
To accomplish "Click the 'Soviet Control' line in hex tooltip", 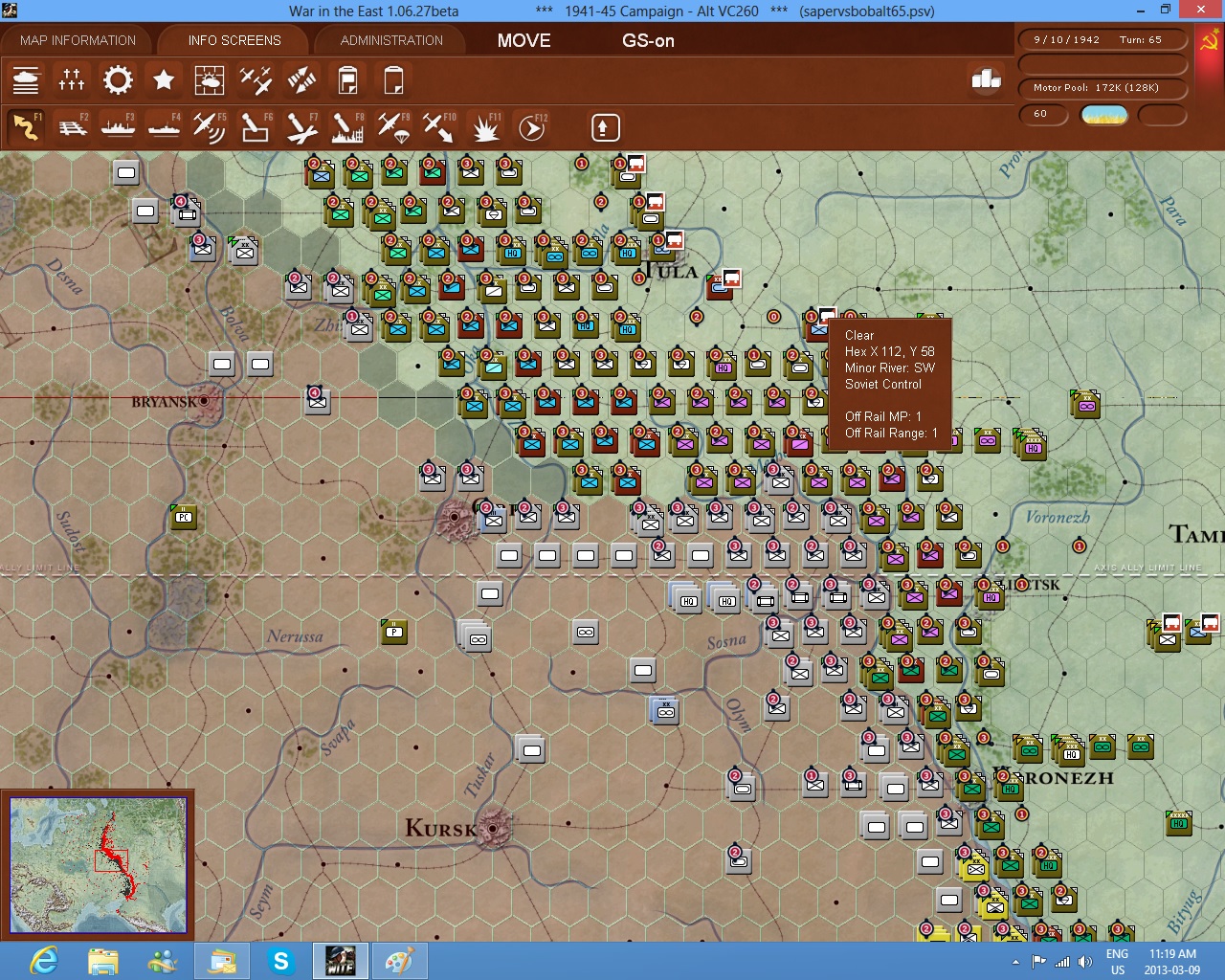I will (883, 384).
